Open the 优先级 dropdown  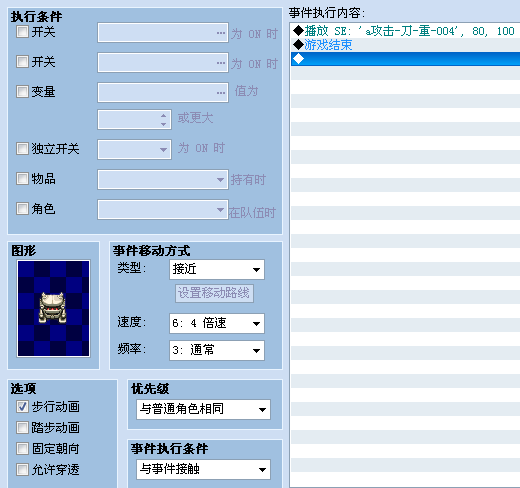(203, 409)
